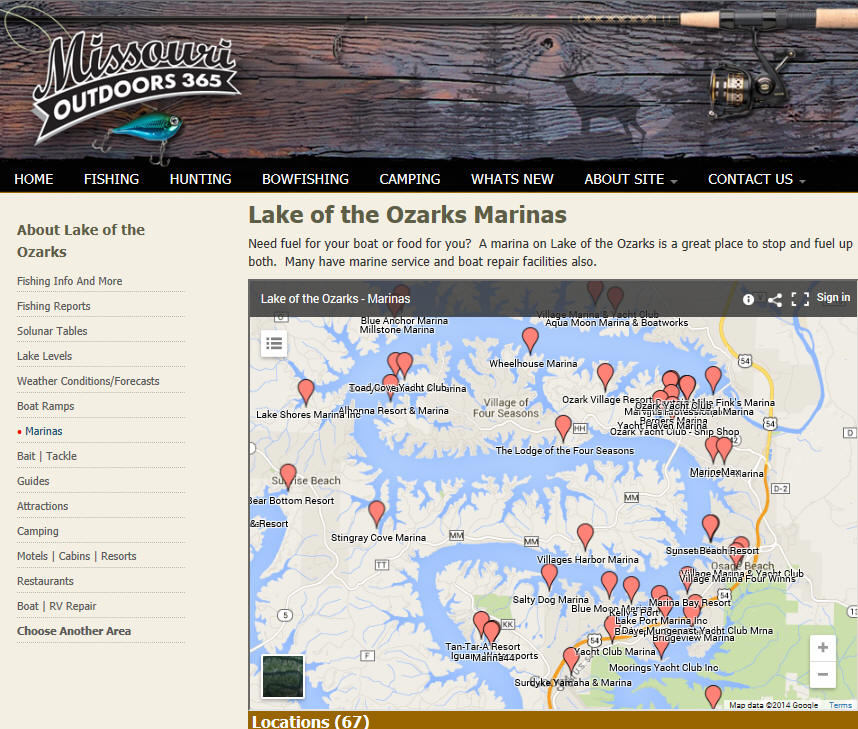This screenshot has height=729, width=858.
Task: Show map info details icon
Action: click(748, 299)
